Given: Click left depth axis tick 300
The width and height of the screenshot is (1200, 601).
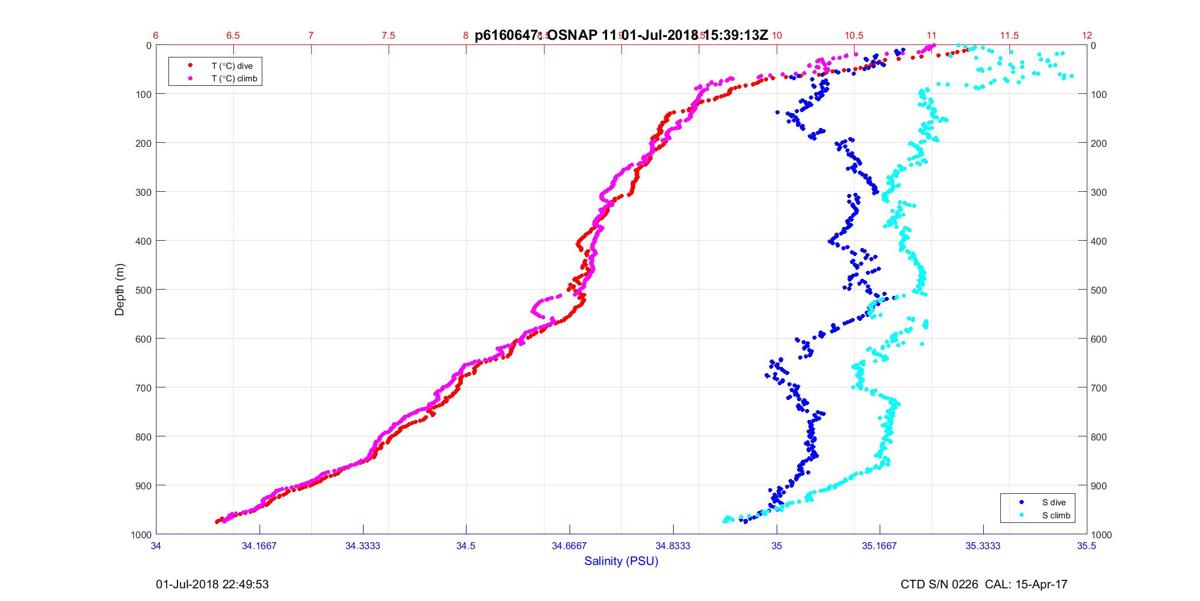Looking at the screenshot, I should pyautogui.click(x=143, y=192).
